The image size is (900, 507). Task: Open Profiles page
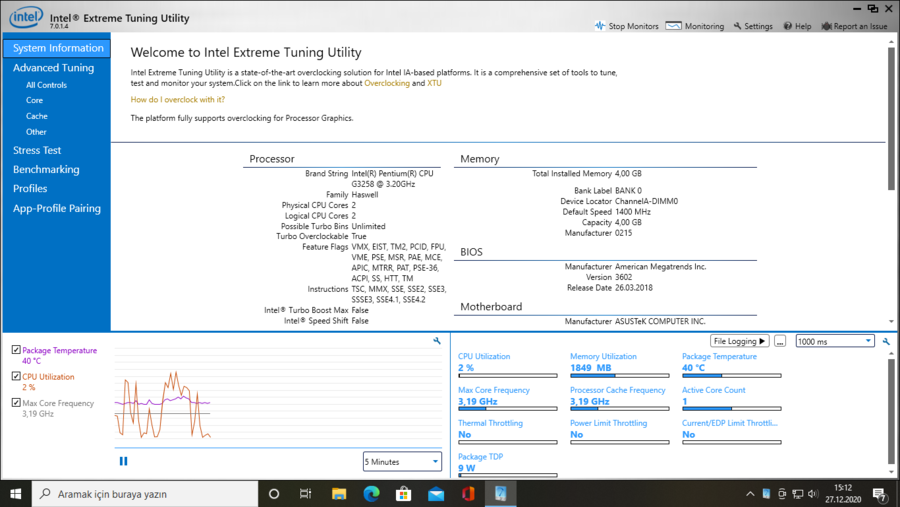click(30, 188)
